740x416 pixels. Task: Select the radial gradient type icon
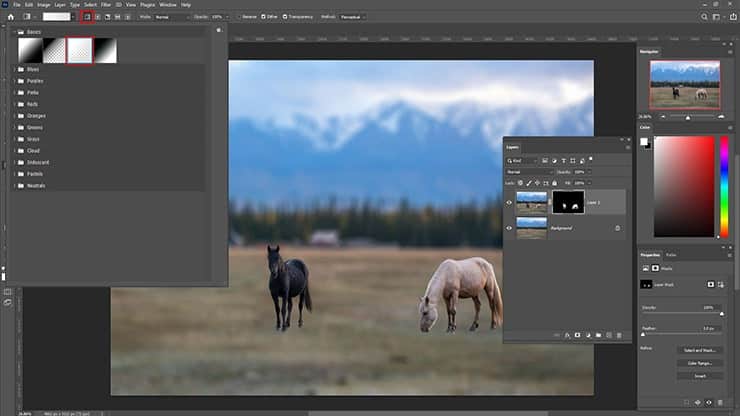pyautogui.click(x=98, y=17)
